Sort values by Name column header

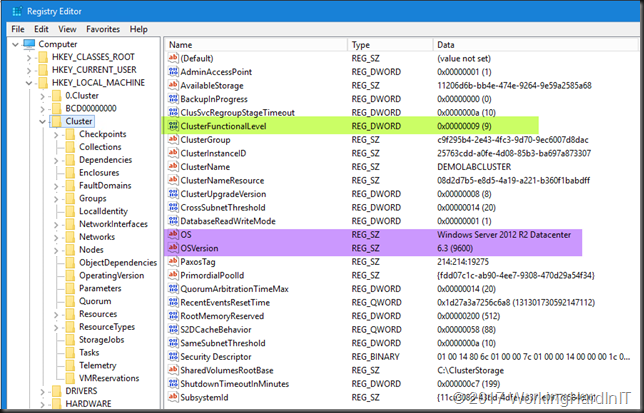click(256, 45)
